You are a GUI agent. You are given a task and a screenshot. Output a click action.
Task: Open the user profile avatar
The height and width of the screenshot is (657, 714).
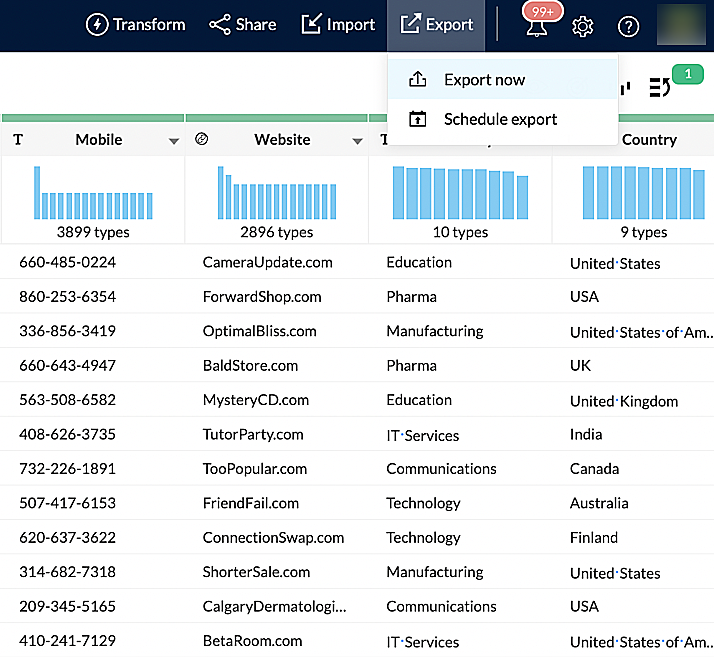click(681, 25)
